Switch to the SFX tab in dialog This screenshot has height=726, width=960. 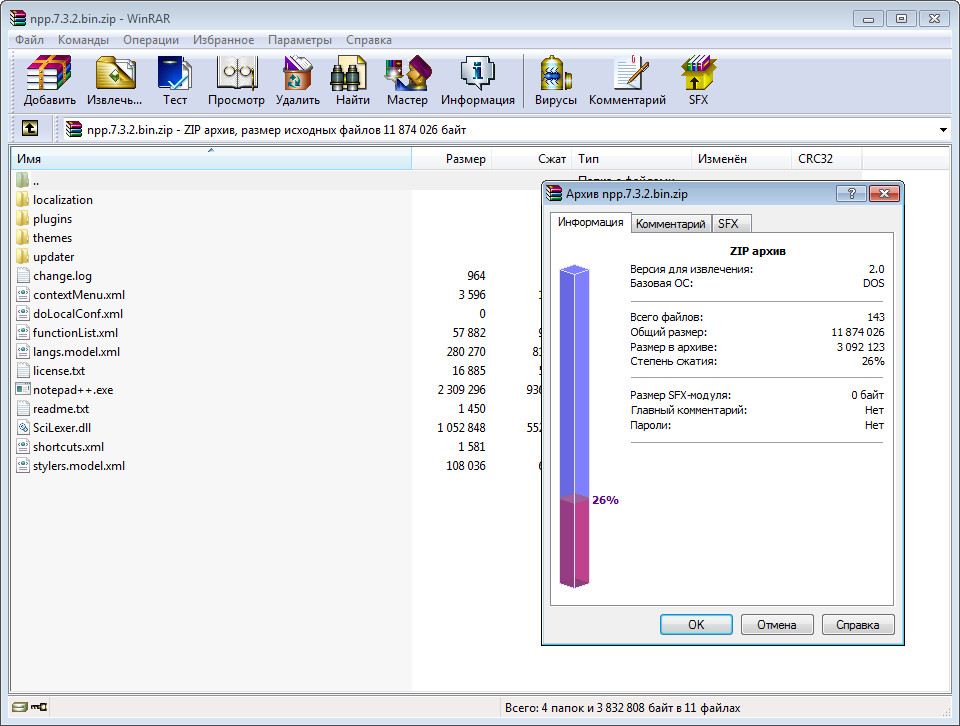728,224
